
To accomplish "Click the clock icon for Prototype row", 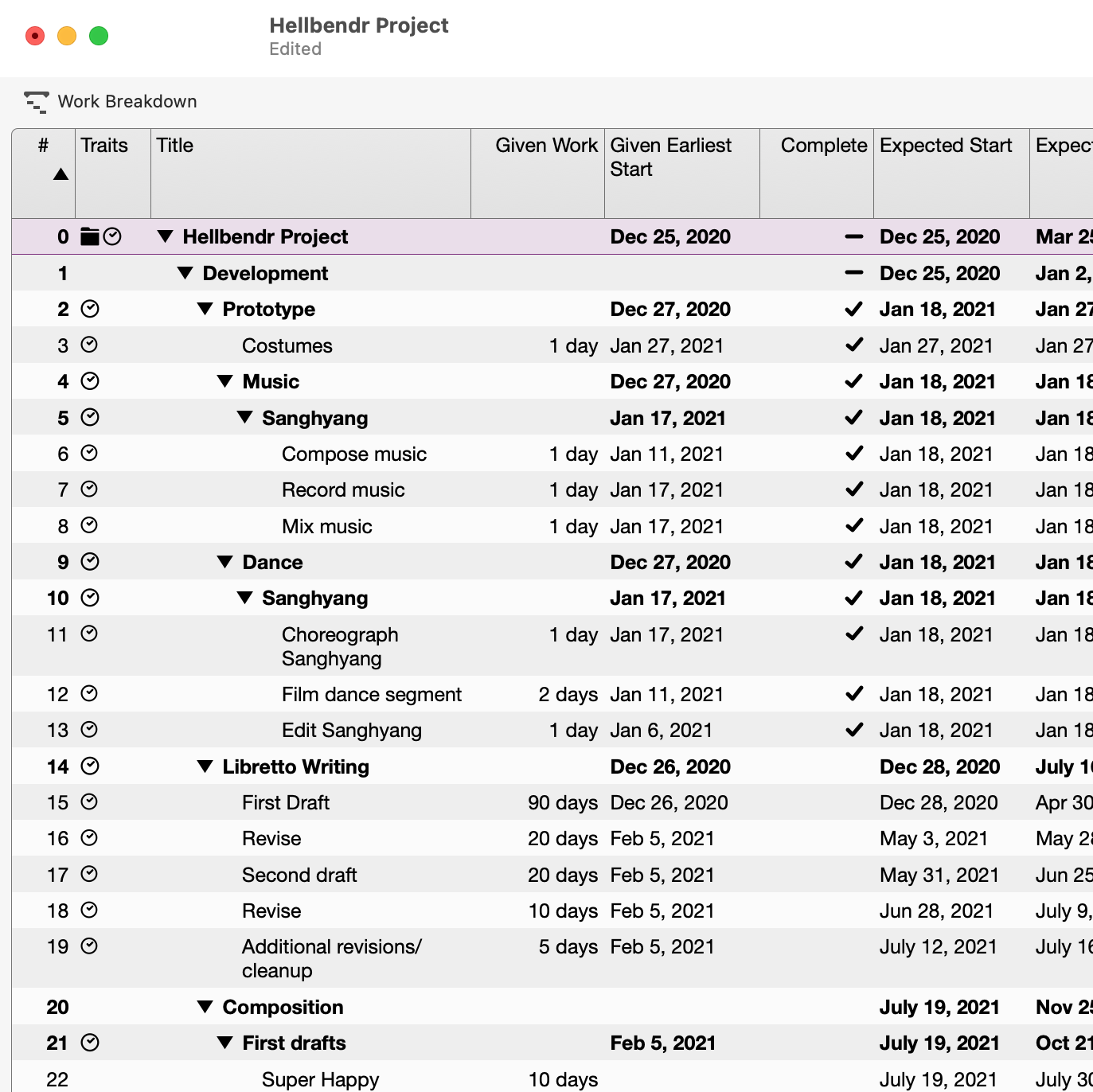I will point(90,309).
